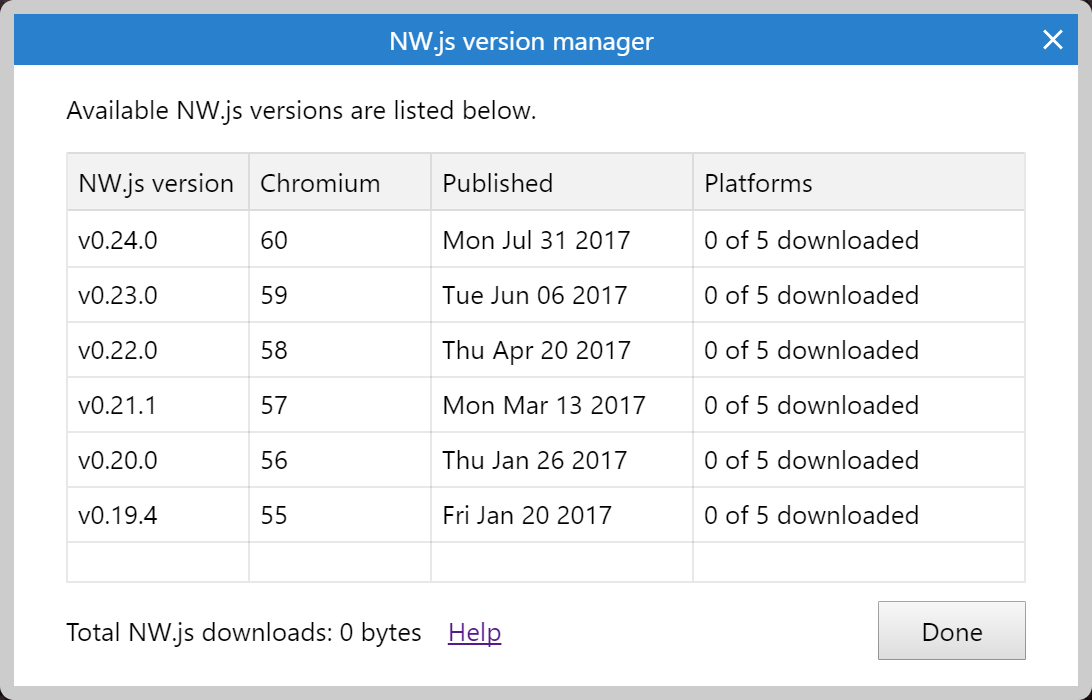The height and width of the screenshot is (700, 1092).
Task: Click the NW.js version column header
Action: (156, 182)
